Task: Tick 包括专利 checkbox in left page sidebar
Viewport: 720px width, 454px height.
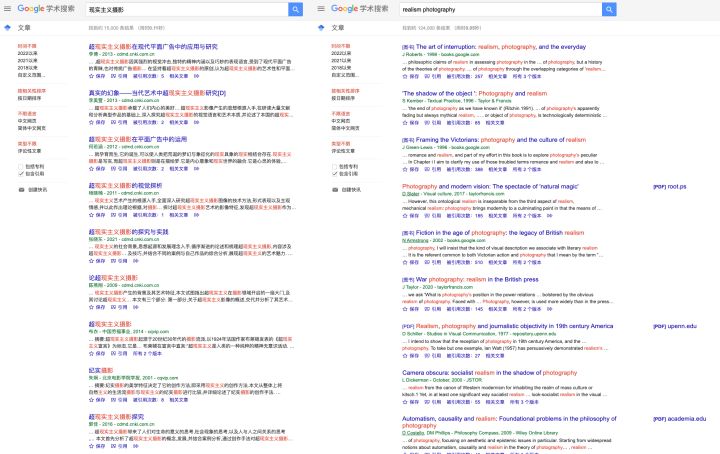Action: pos(21,167)
